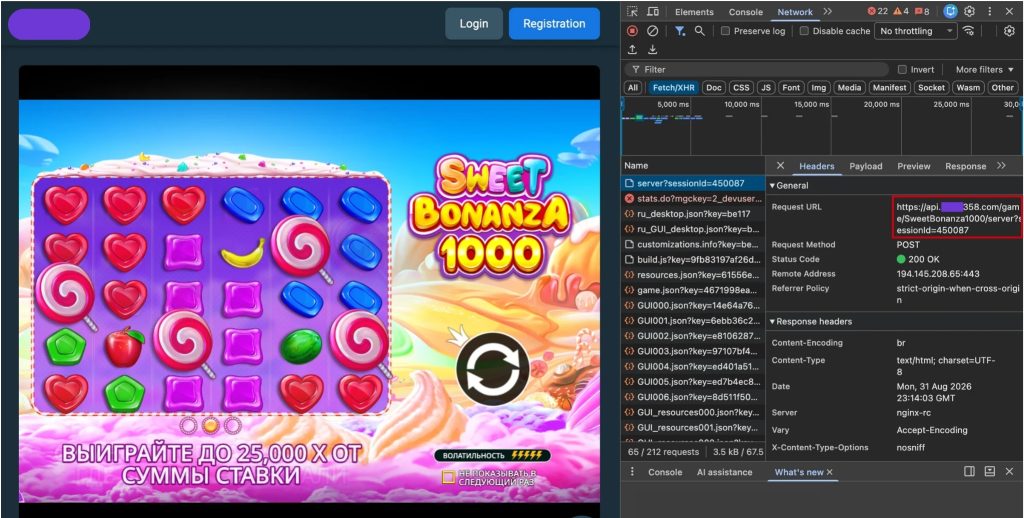
Task: Toggle the Manifest type filter
Action: [x=889, y=88]
